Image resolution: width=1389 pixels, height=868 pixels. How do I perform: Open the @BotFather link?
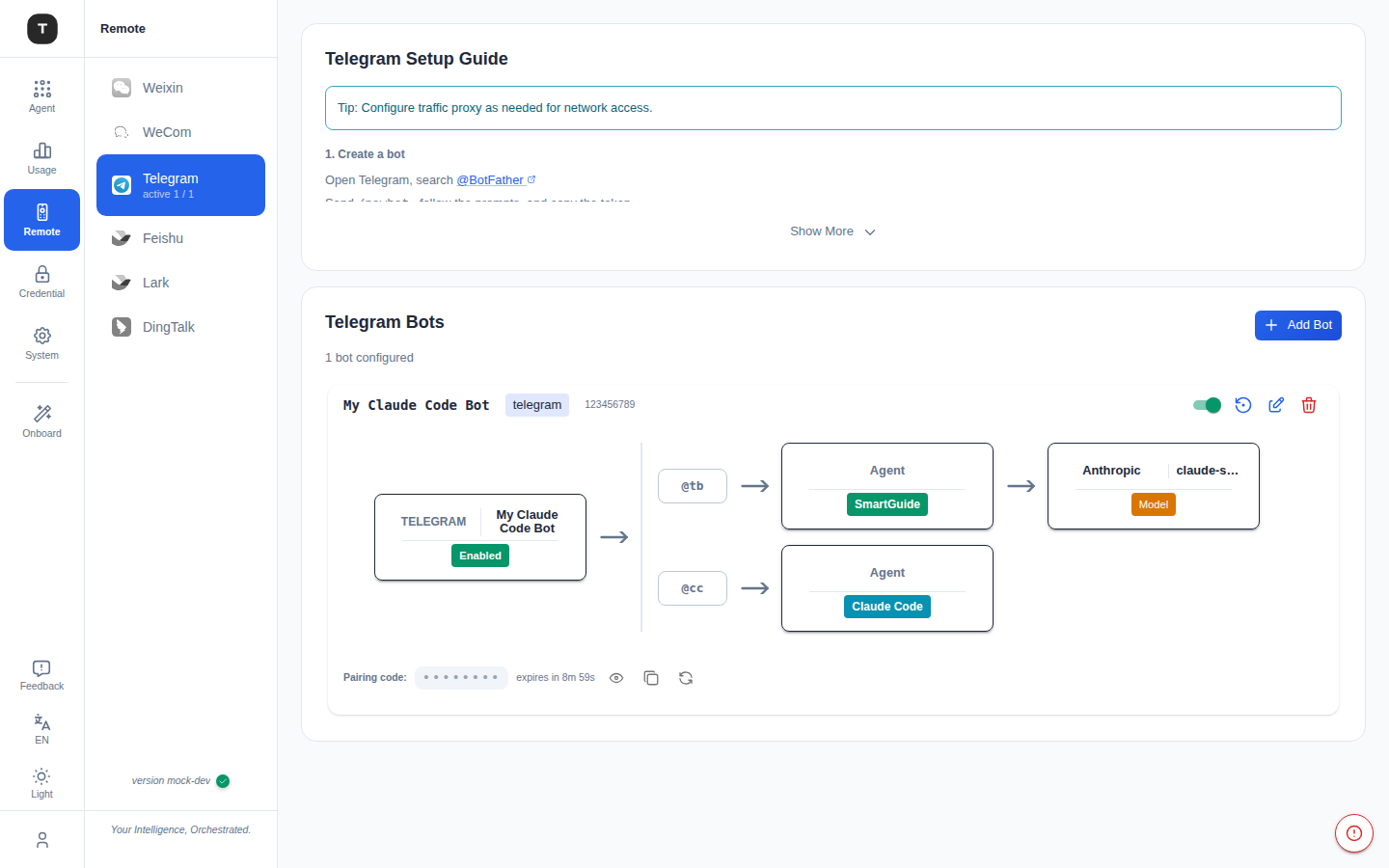pyautogui.click(x=496, y=180)
